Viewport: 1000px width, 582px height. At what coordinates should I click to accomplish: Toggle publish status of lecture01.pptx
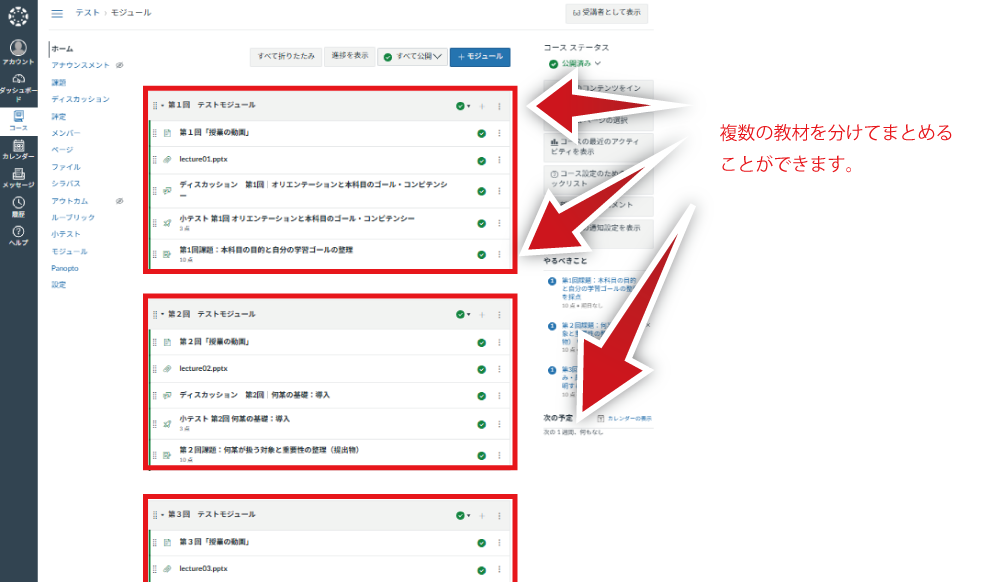point(481,160)
